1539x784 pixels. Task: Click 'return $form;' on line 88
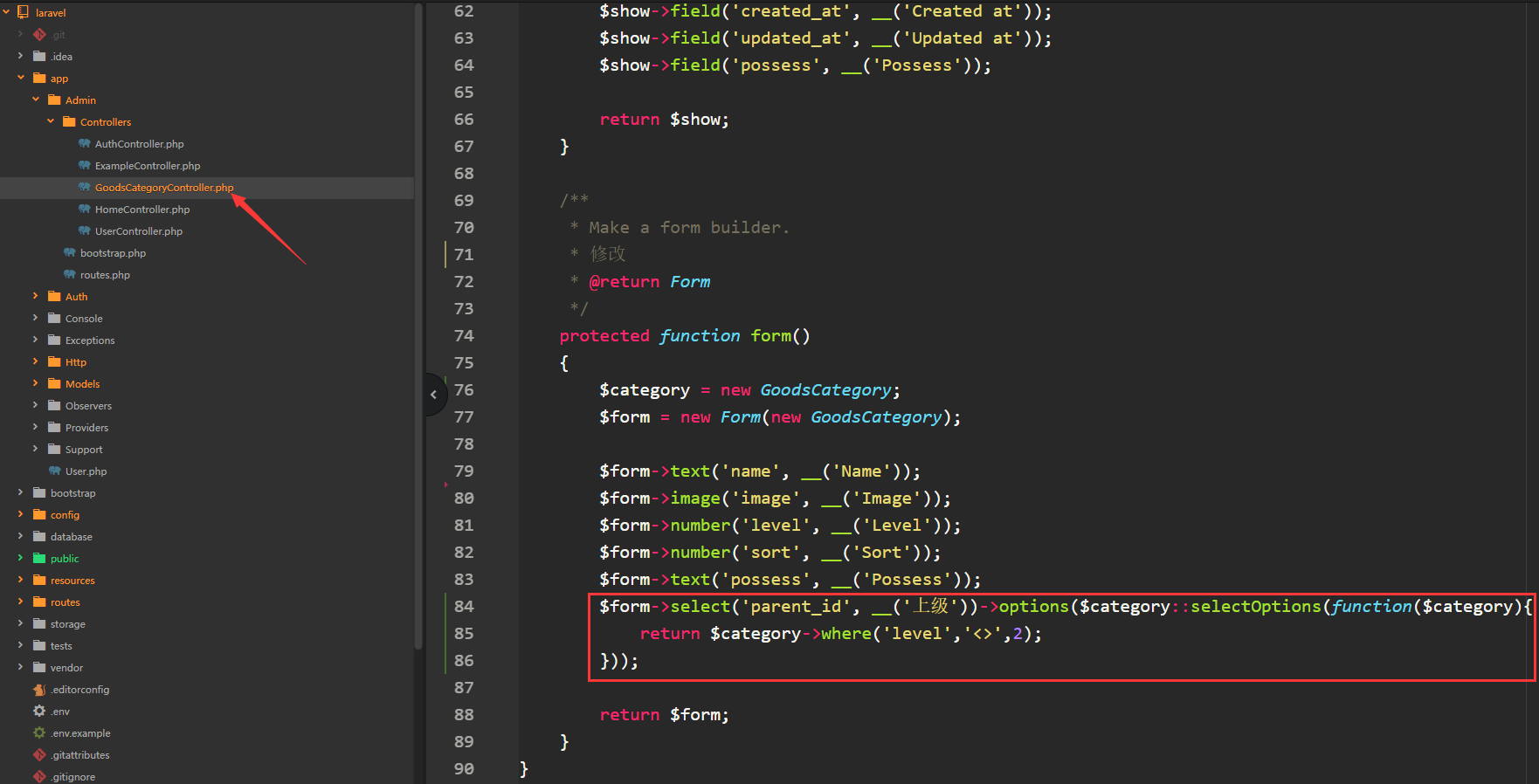[664, 715]
